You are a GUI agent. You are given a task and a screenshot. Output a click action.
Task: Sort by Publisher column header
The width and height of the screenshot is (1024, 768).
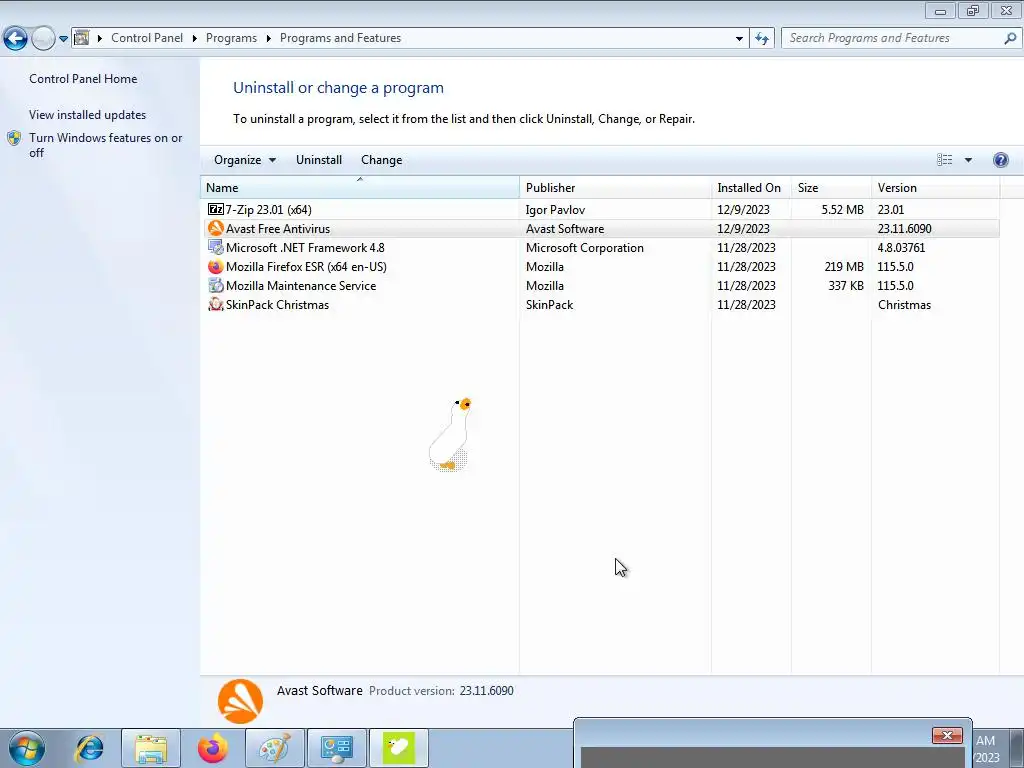(615, 187)
